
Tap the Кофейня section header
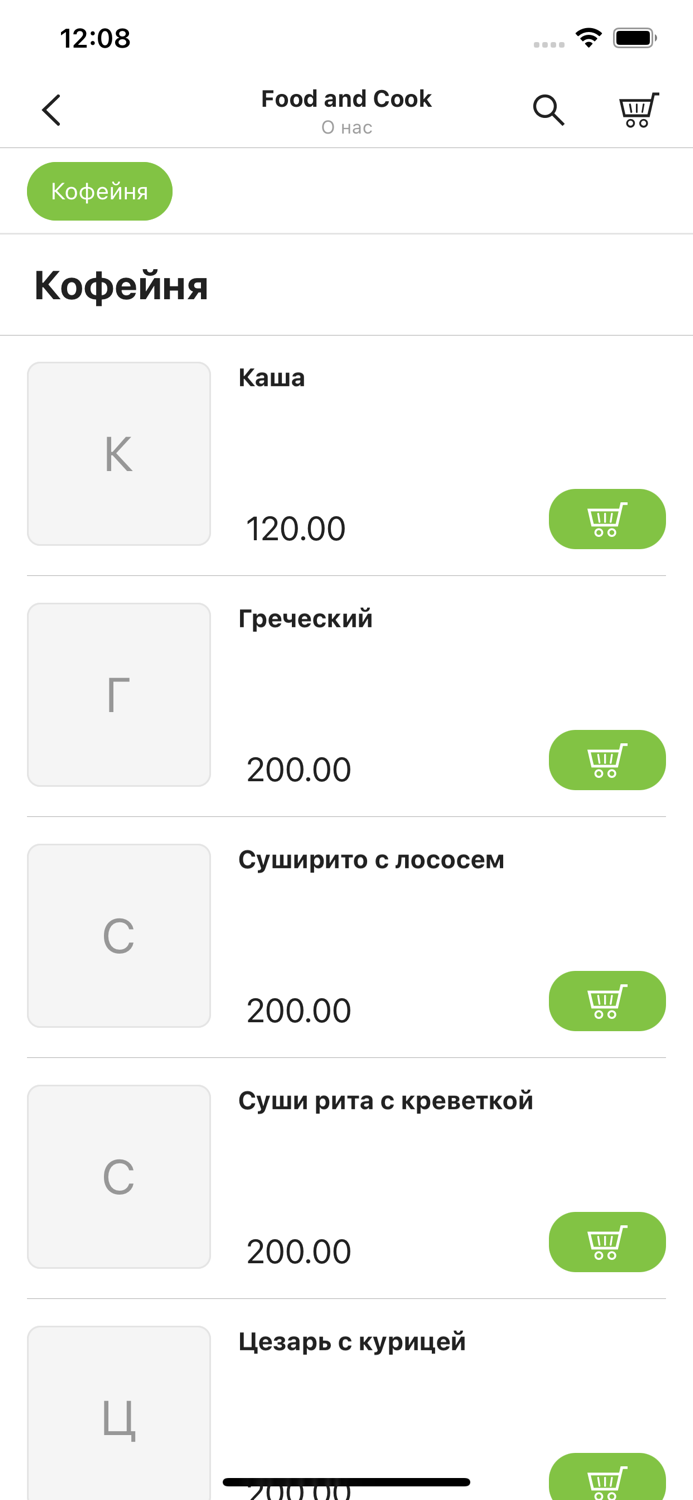point(120,286)
